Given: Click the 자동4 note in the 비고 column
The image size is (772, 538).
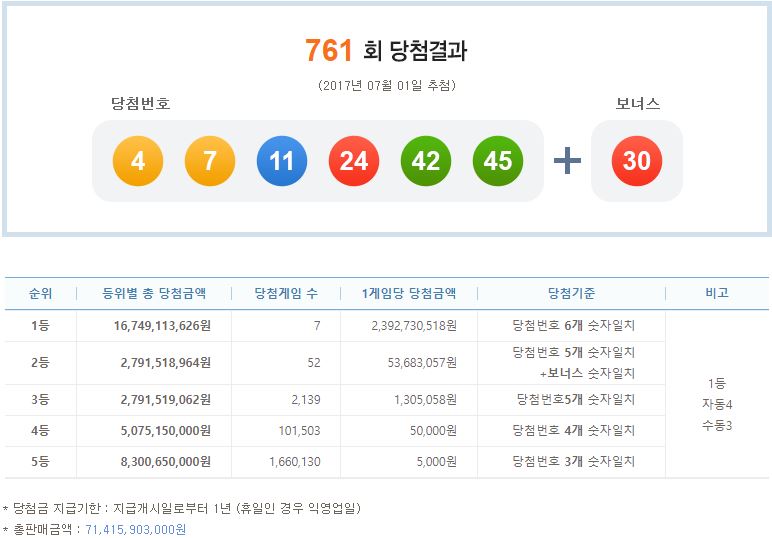Looking at the screenshot, I should pyautogui.click(x=717, y=405).
